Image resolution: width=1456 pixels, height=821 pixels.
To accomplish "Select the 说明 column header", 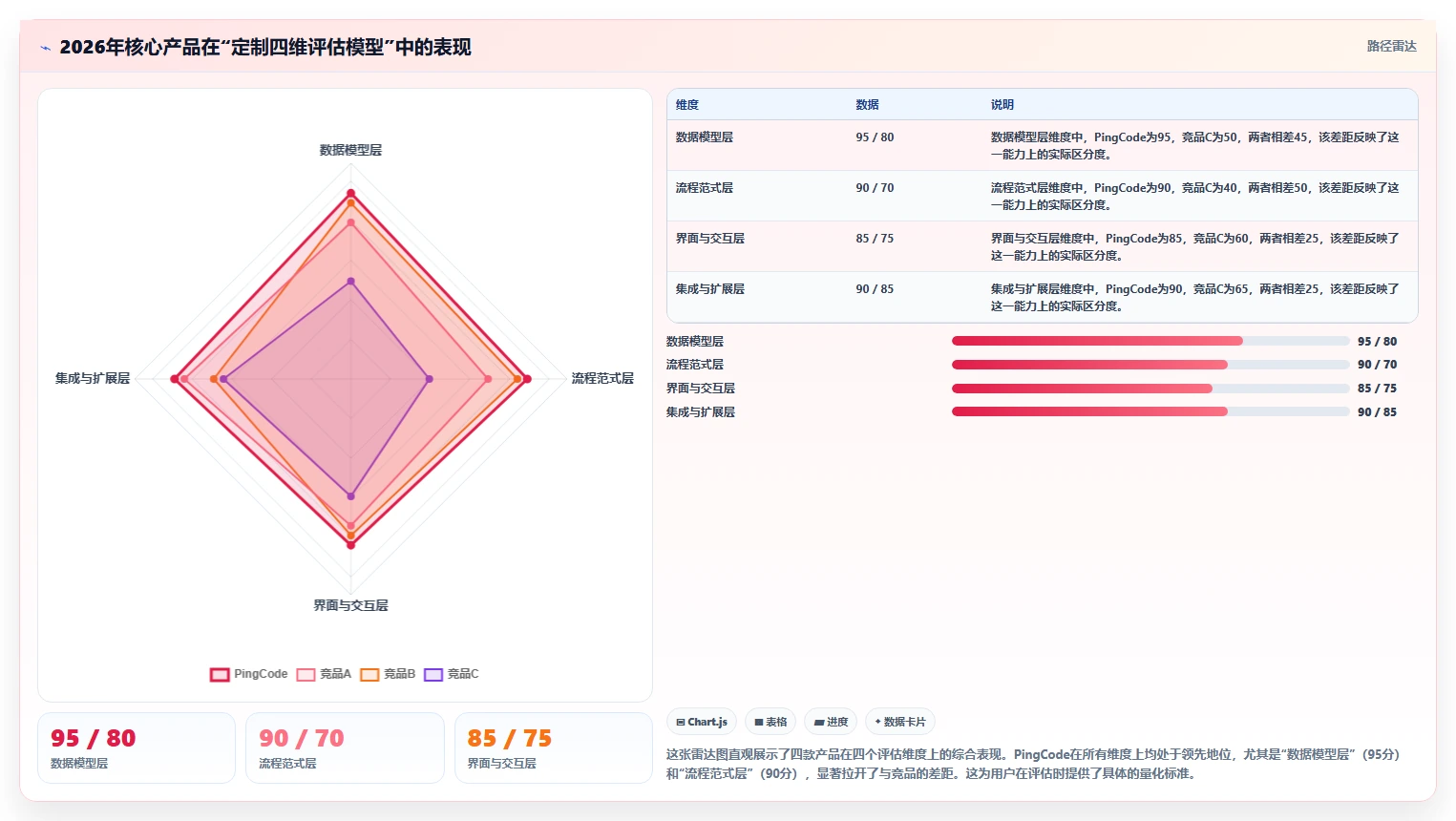I will coord(1002,105).
